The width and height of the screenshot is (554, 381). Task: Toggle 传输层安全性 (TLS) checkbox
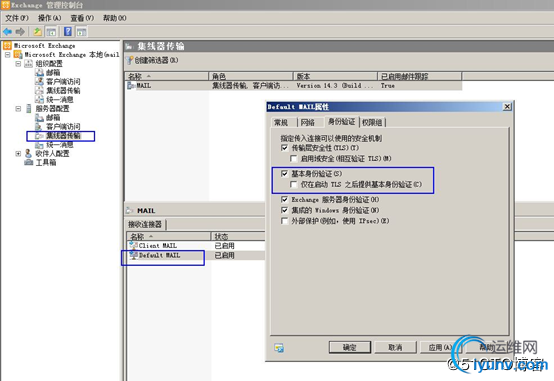(x=284, y=148)
